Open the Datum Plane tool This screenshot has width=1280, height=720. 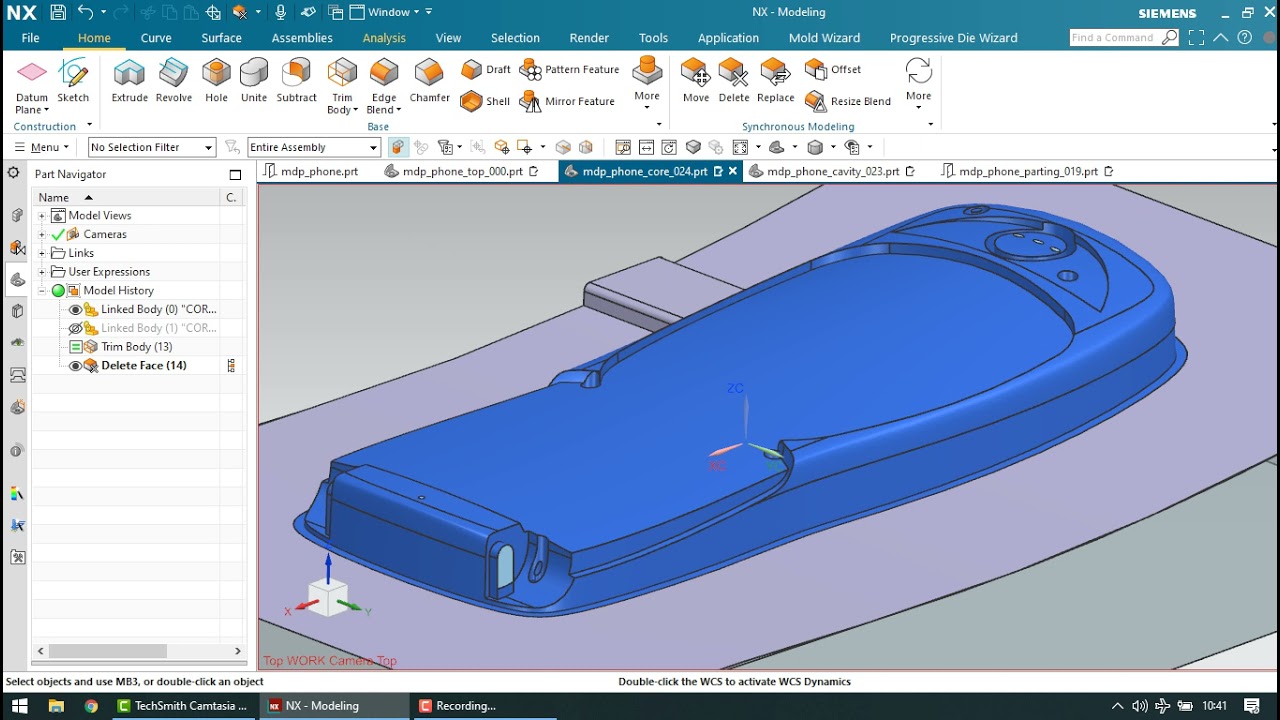point(32,85)
